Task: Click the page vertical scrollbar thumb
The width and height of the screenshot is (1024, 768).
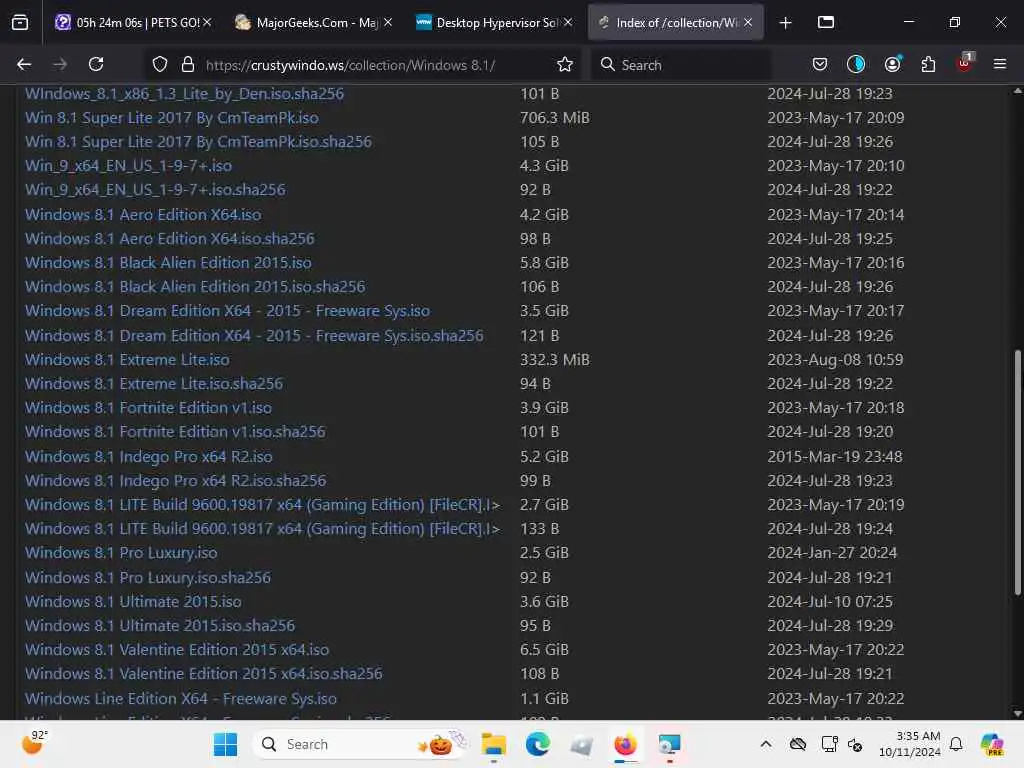Action: 1017,473
